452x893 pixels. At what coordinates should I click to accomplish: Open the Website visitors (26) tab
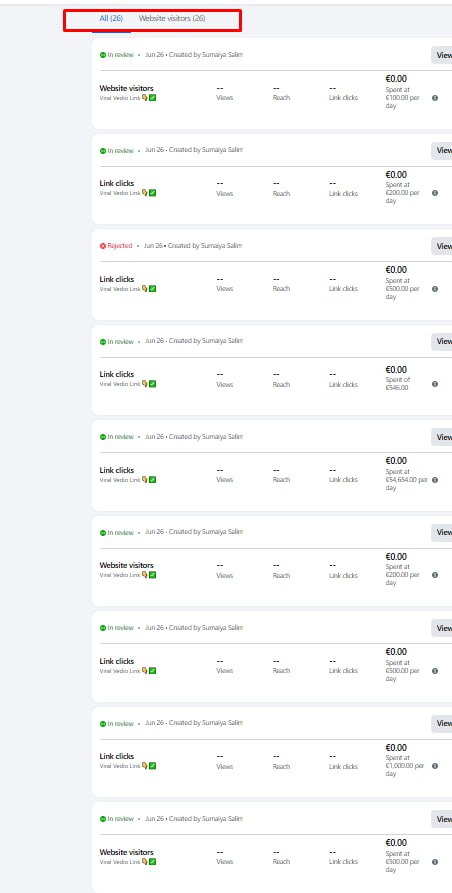[172, 18]
